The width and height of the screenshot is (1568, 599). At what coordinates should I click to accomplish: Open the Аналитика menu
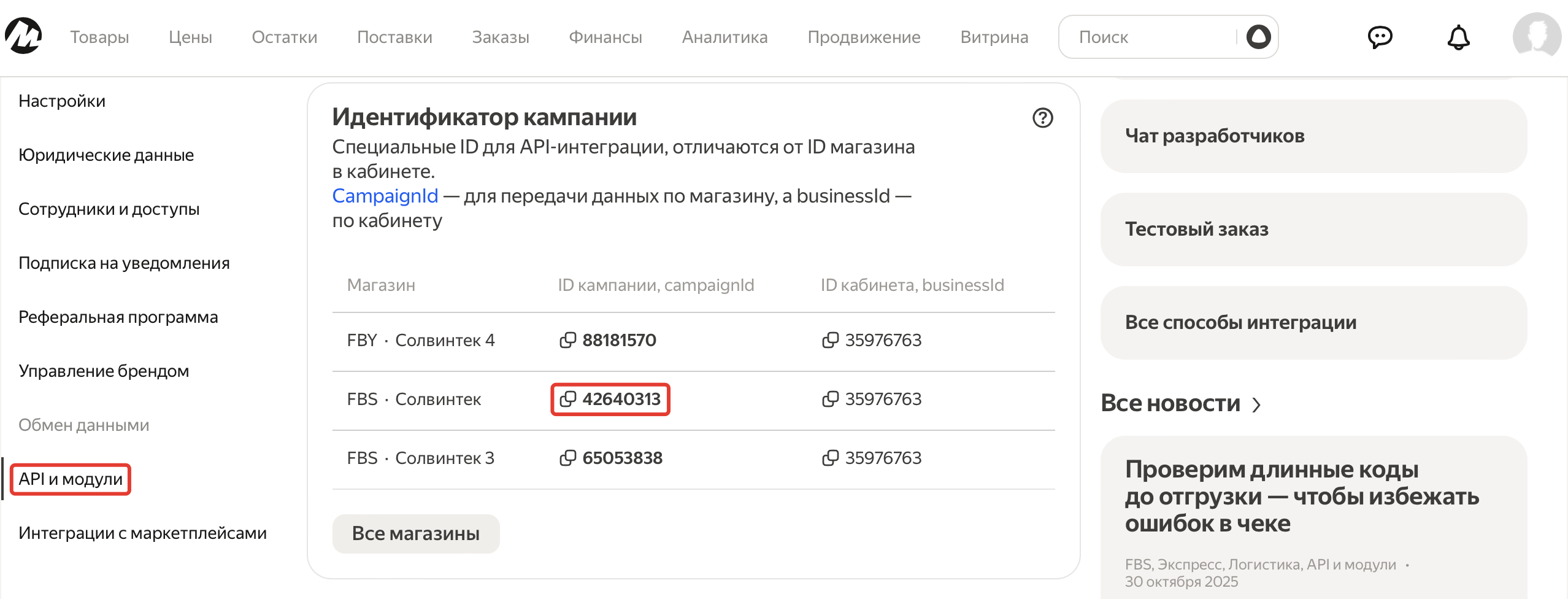click(724, 37)
